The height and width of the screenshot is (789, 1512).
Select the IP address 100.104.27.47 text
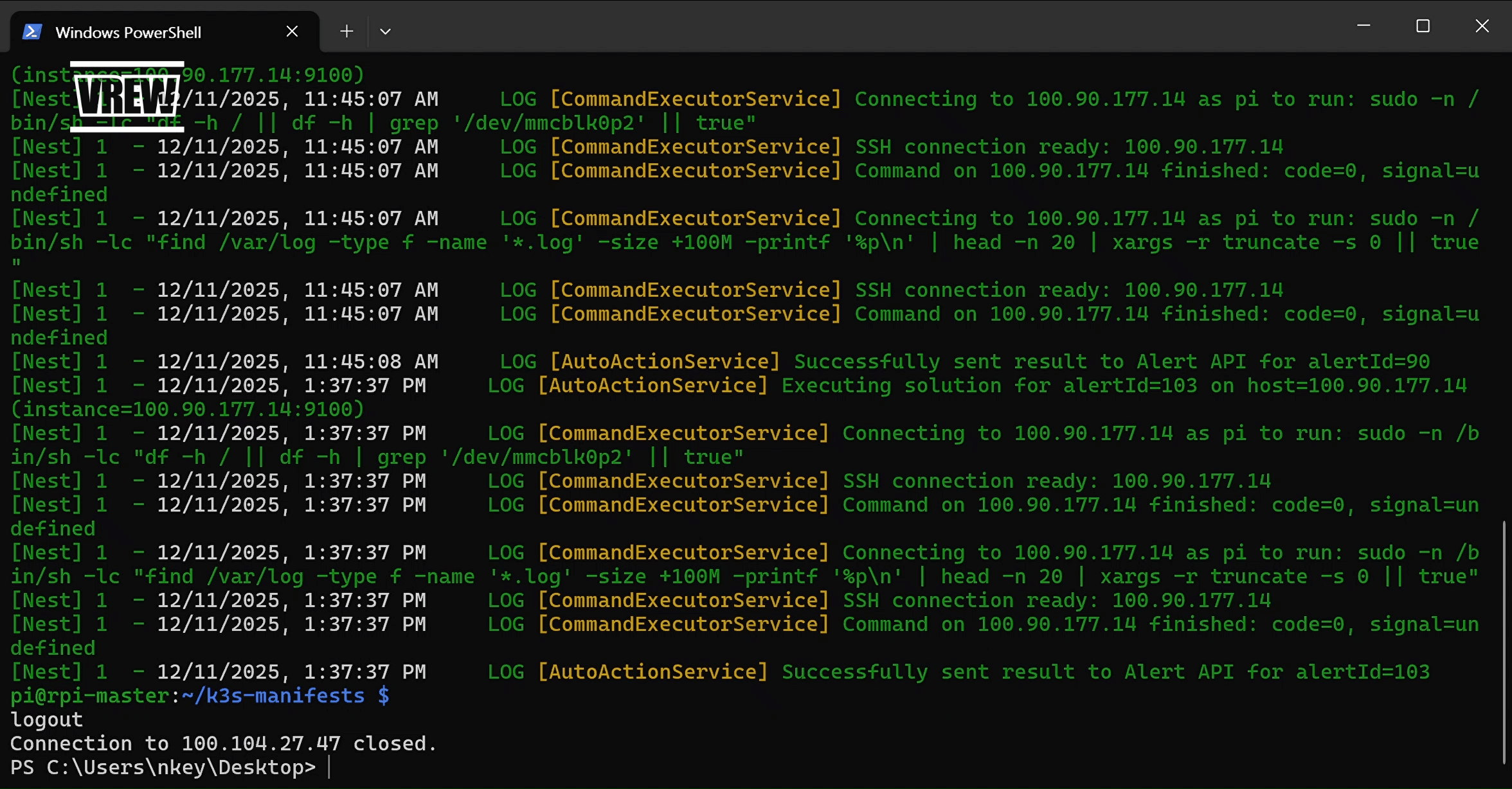260,743
